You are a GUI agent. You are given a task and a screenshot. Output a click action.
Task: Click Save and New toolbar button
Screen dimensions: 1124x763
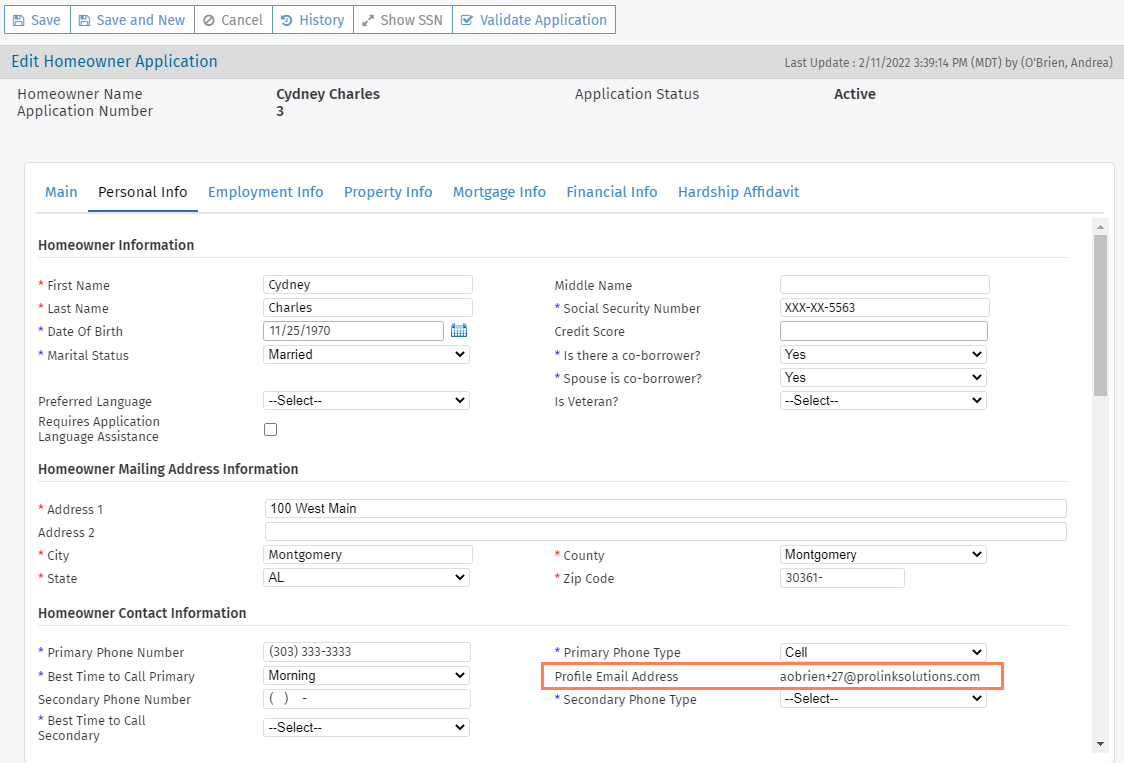tap(132, 20)
